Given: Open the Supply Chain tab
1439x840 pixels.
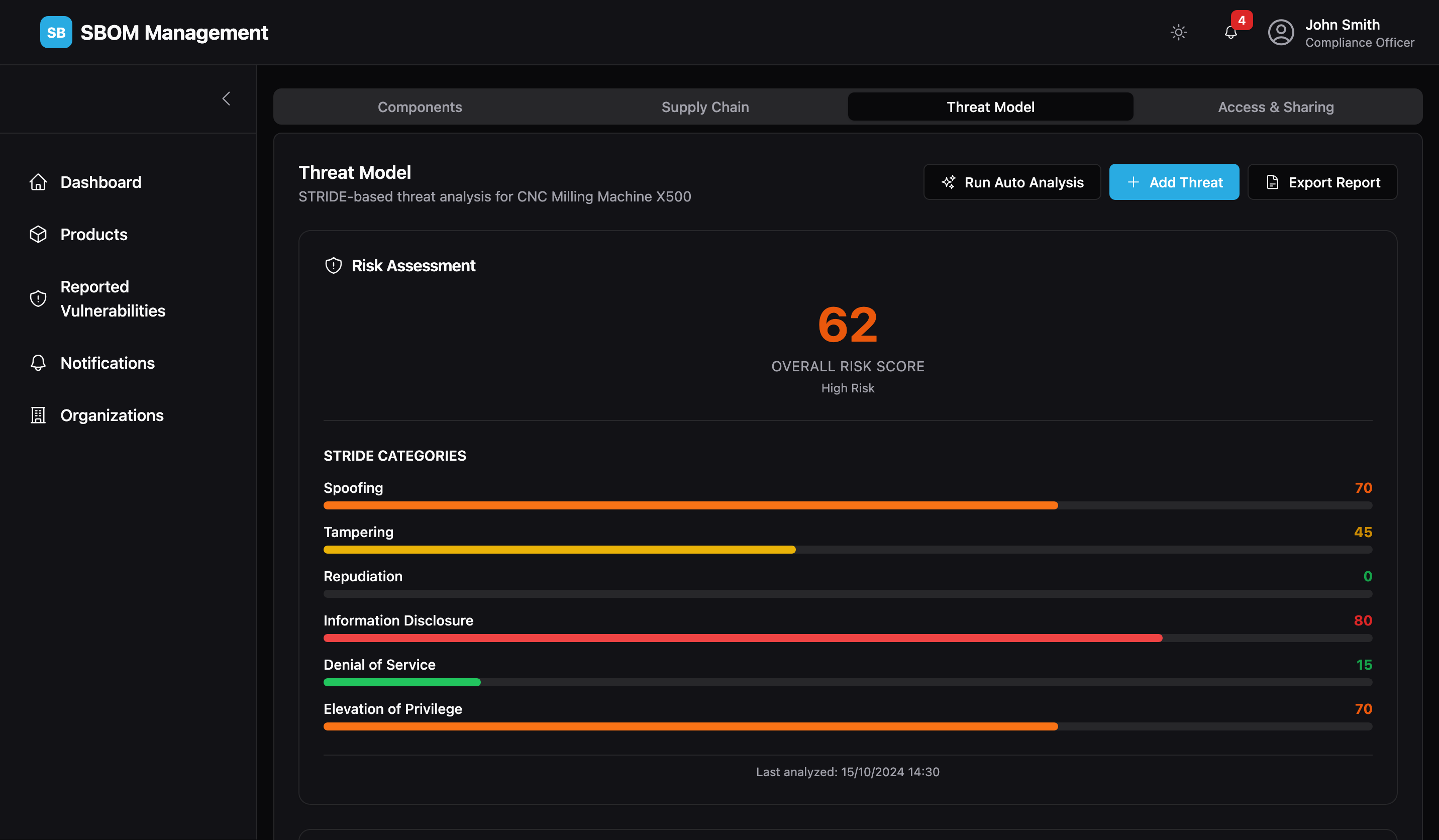Looking at the screenshot, I should pos(704,107).
